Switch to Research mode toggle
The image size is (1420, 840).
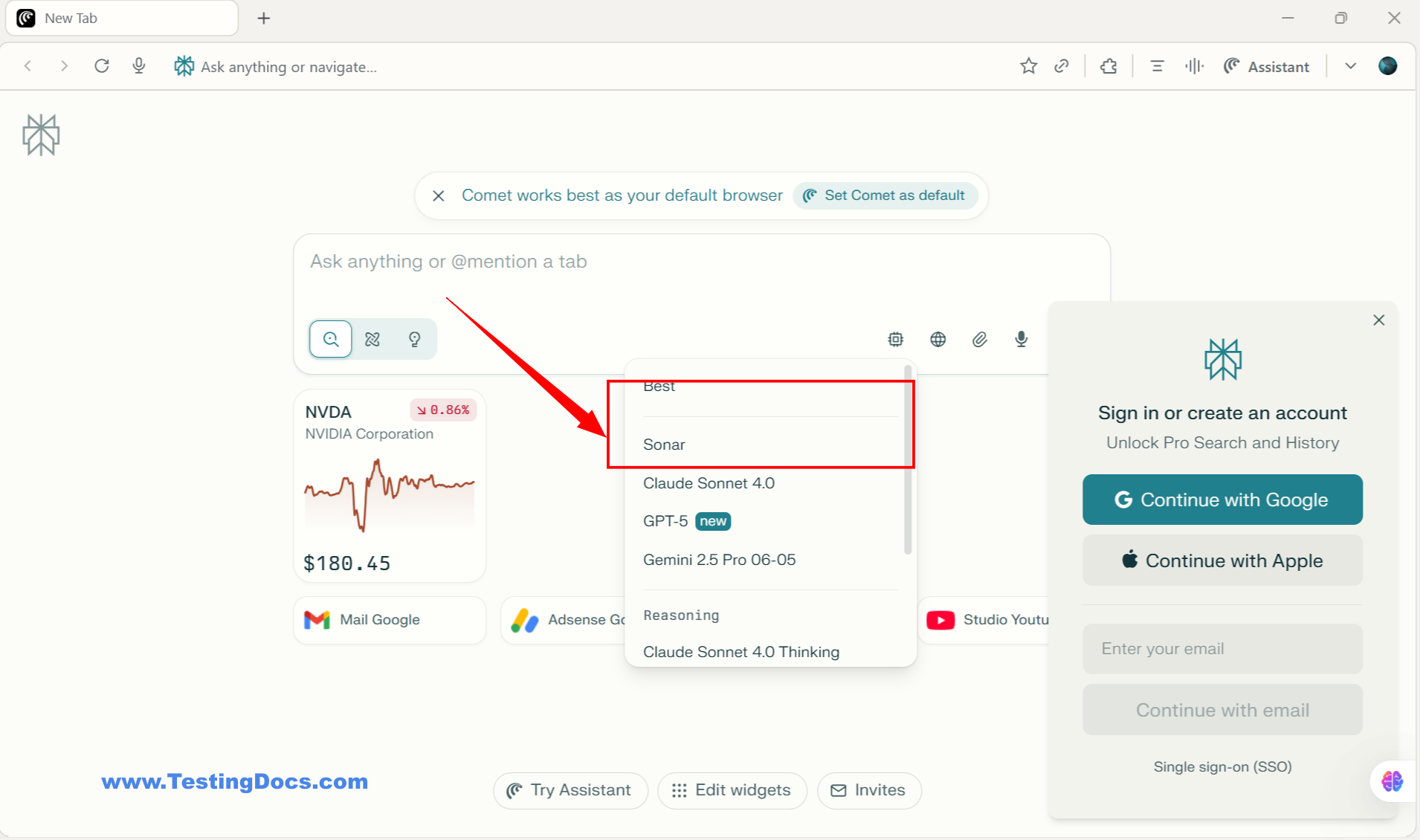pos(372,339)
